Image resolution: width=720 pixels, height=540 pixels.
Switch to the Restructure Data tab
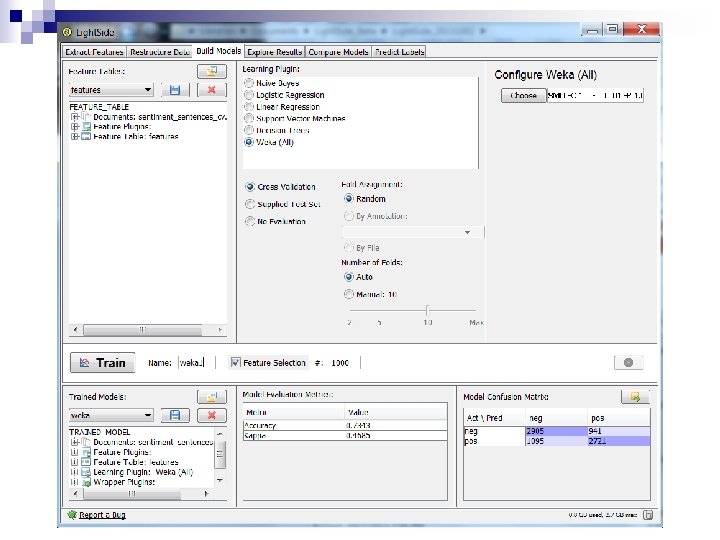point(159,52)
